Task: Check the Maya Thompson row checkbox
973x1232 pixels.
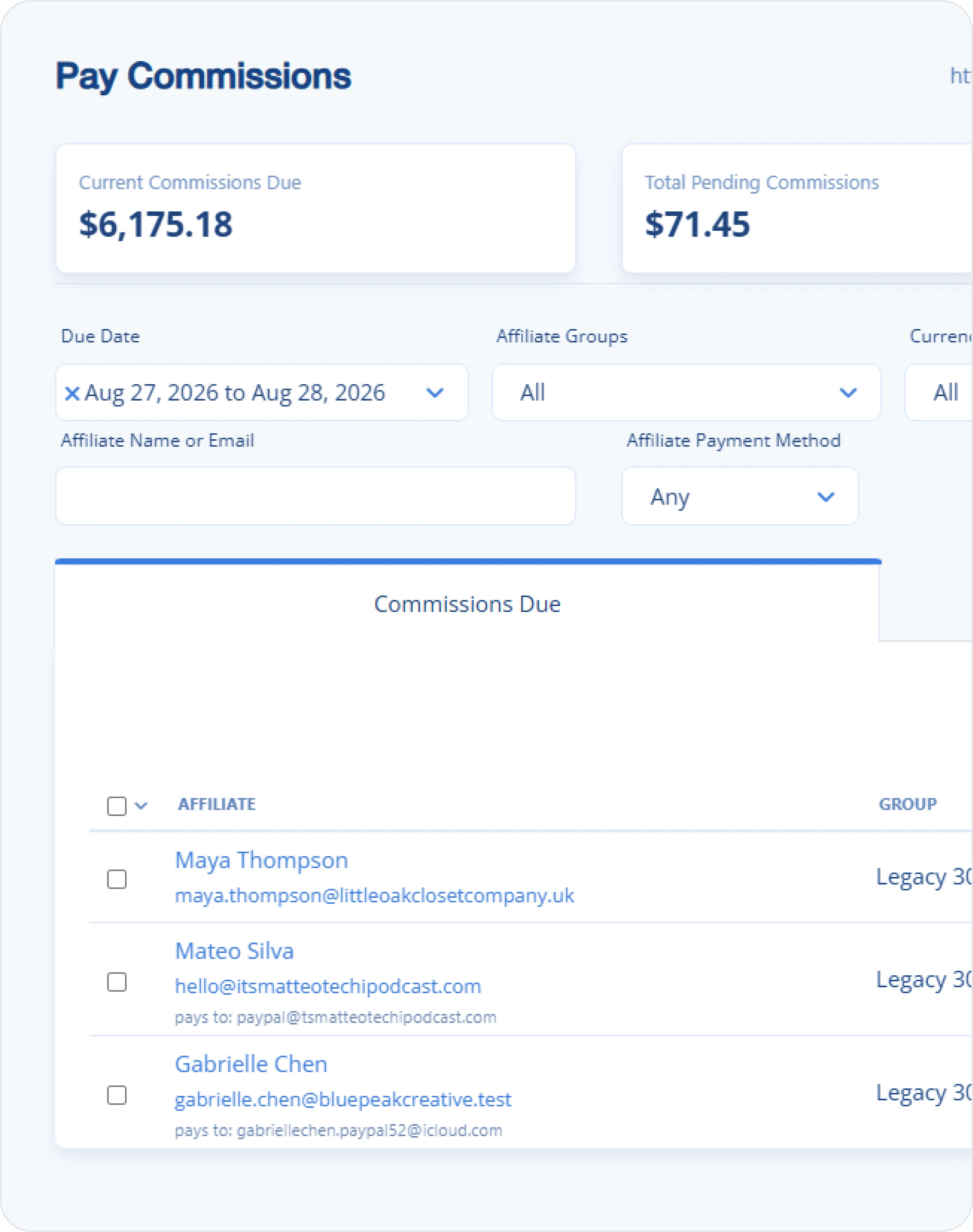Action: tap(117, 879)
